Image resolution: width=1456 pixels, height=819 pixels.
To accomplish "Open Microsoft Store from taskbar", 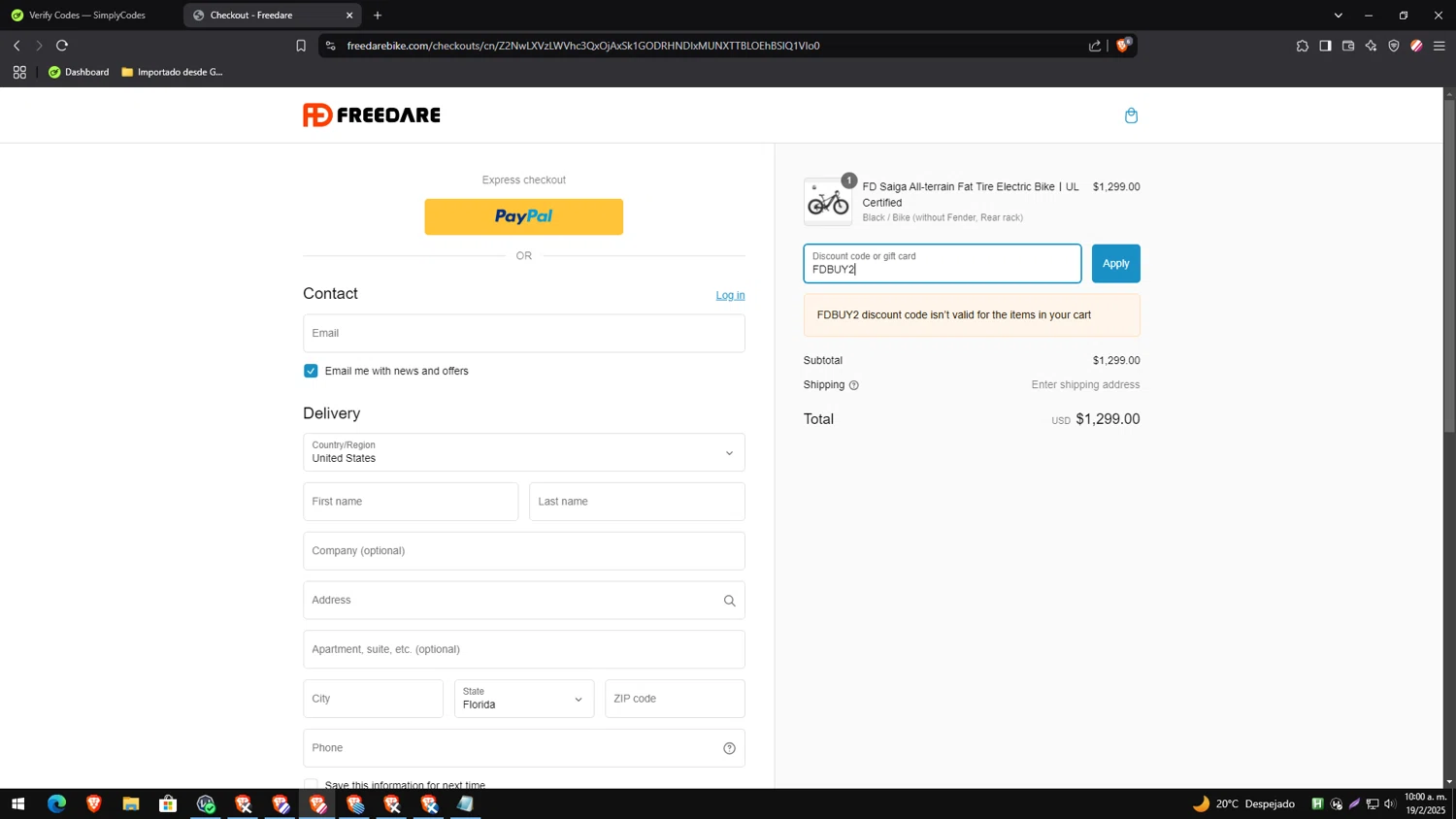I will 168,803.
